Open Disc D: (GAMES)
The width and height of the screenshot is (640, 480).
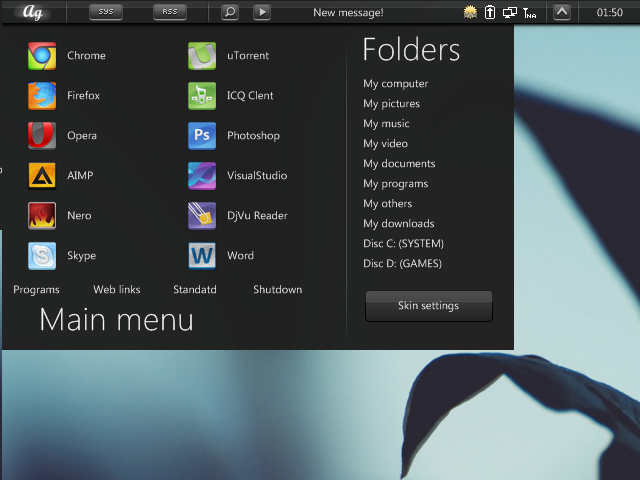point(402,264)
